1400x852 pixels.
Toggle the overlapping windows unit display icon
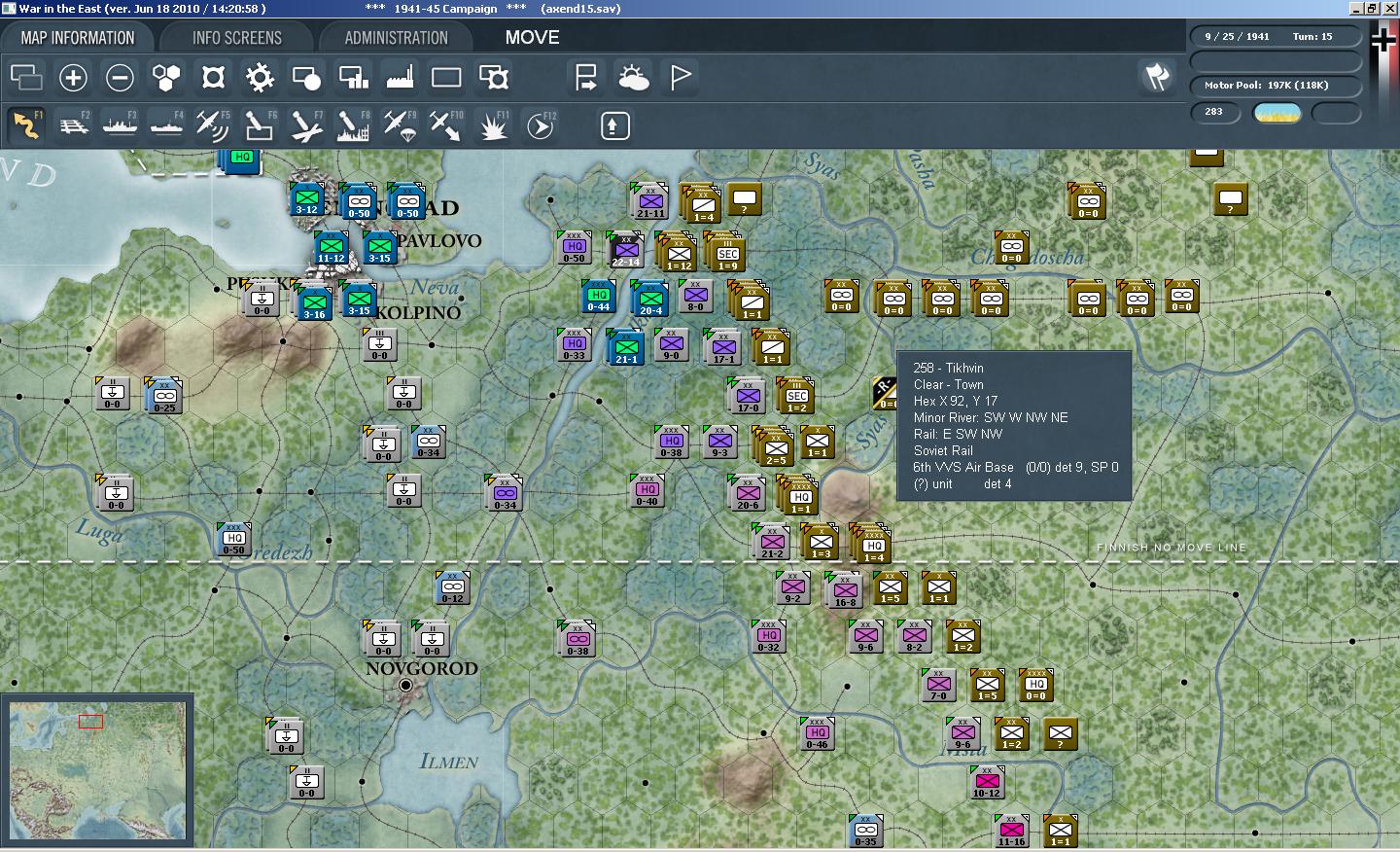(x=26, y=77)
